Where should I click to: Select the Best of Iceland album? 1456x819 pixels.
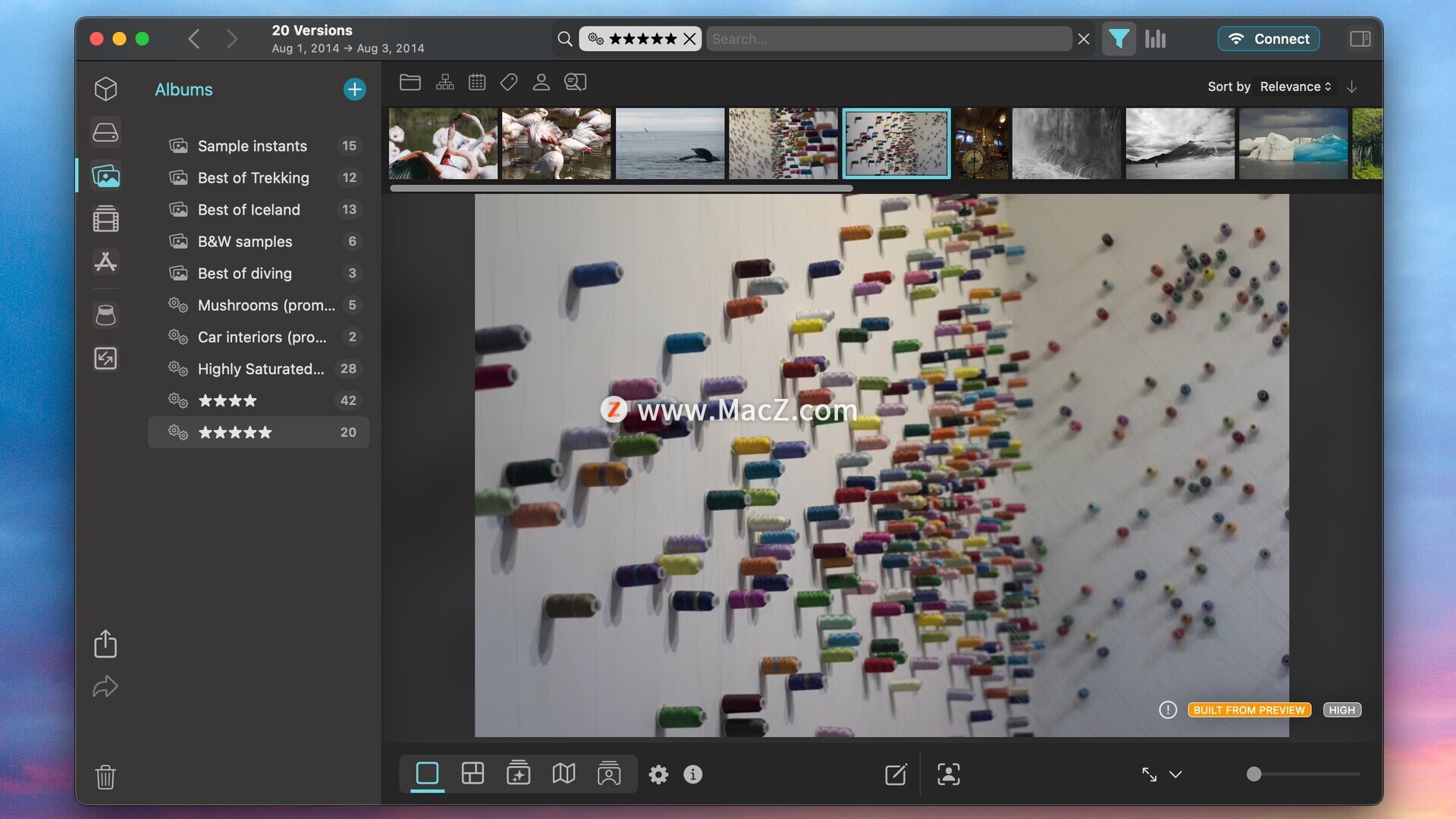[249, 209]
